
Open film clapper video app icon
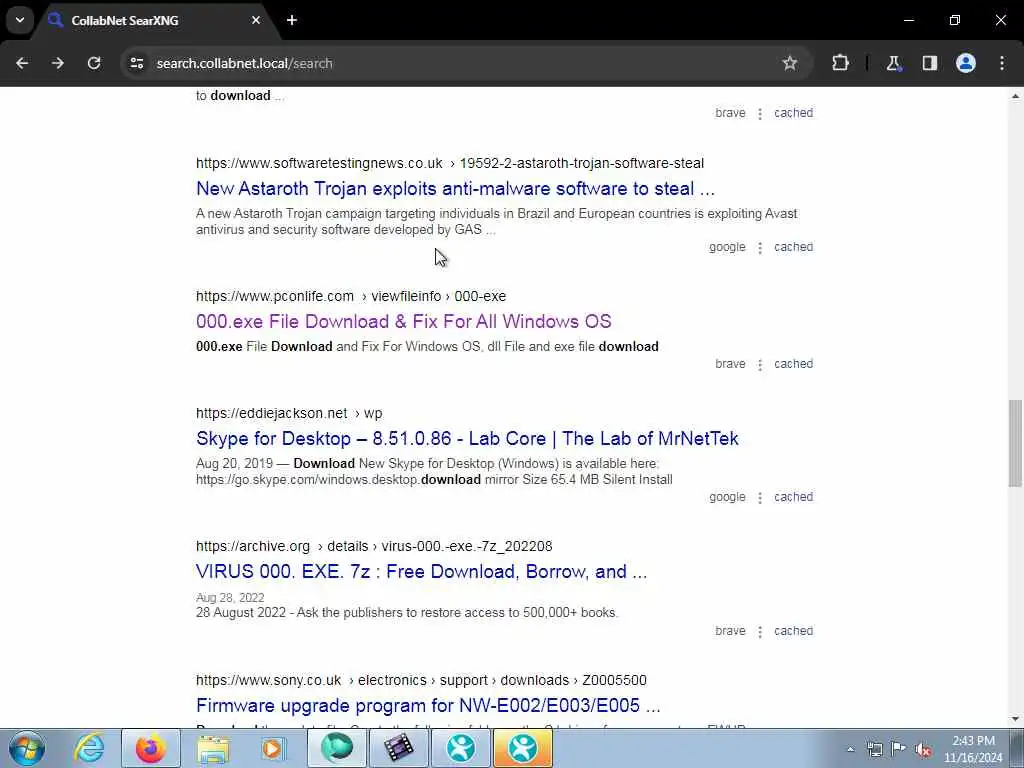(x=398, y=748)
